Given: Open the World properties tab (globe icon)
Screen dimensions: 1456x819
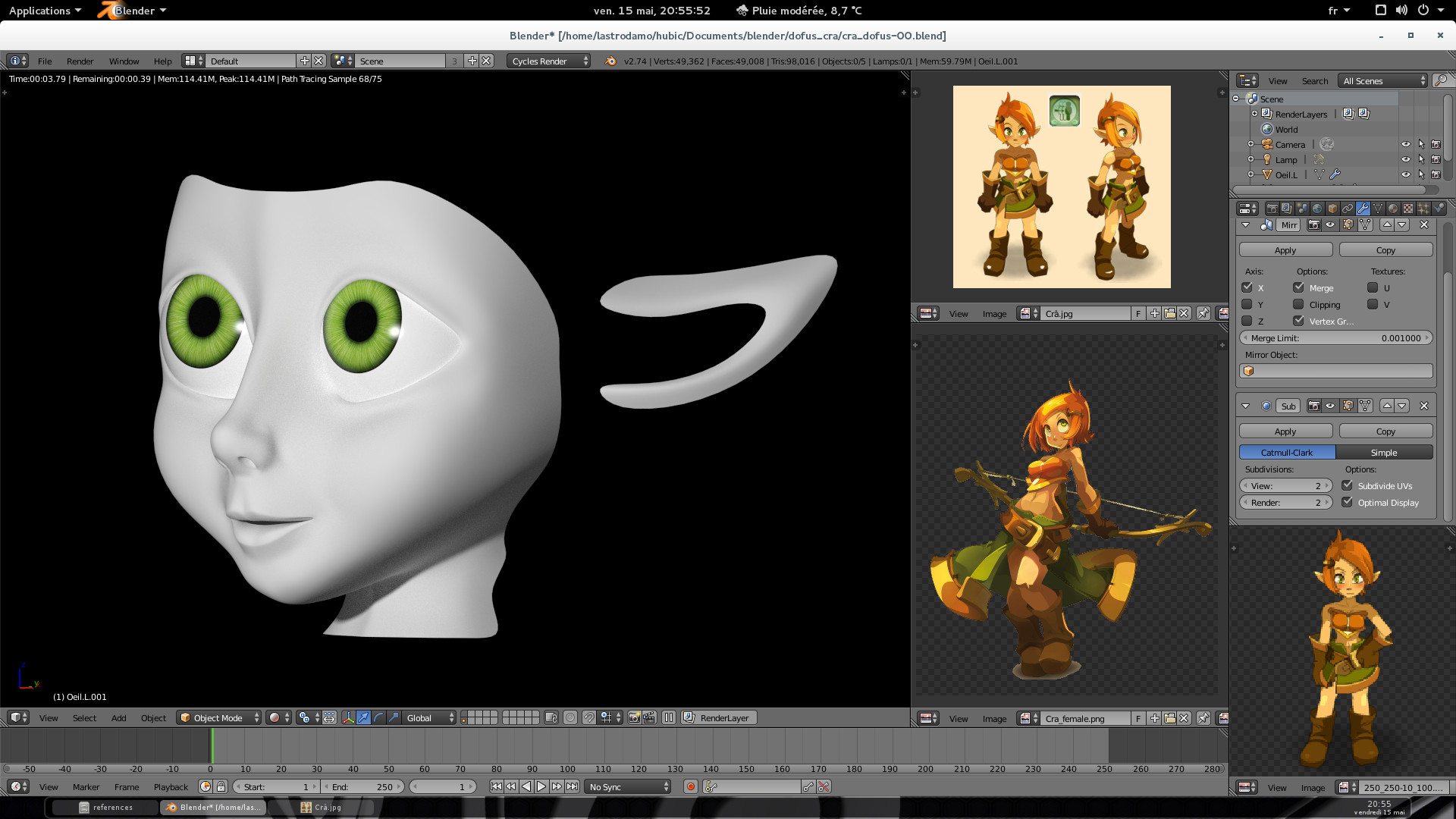Looking at the screenshot, I should (1317, 209).
